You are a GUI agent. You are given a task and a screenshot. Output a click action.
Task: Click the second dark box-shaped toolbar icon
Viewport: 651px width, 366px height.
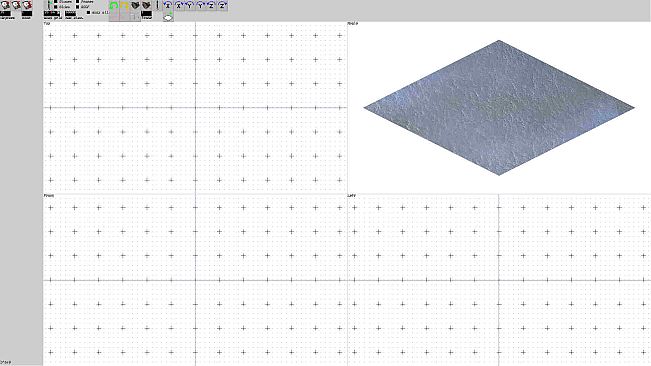(146, 5)
